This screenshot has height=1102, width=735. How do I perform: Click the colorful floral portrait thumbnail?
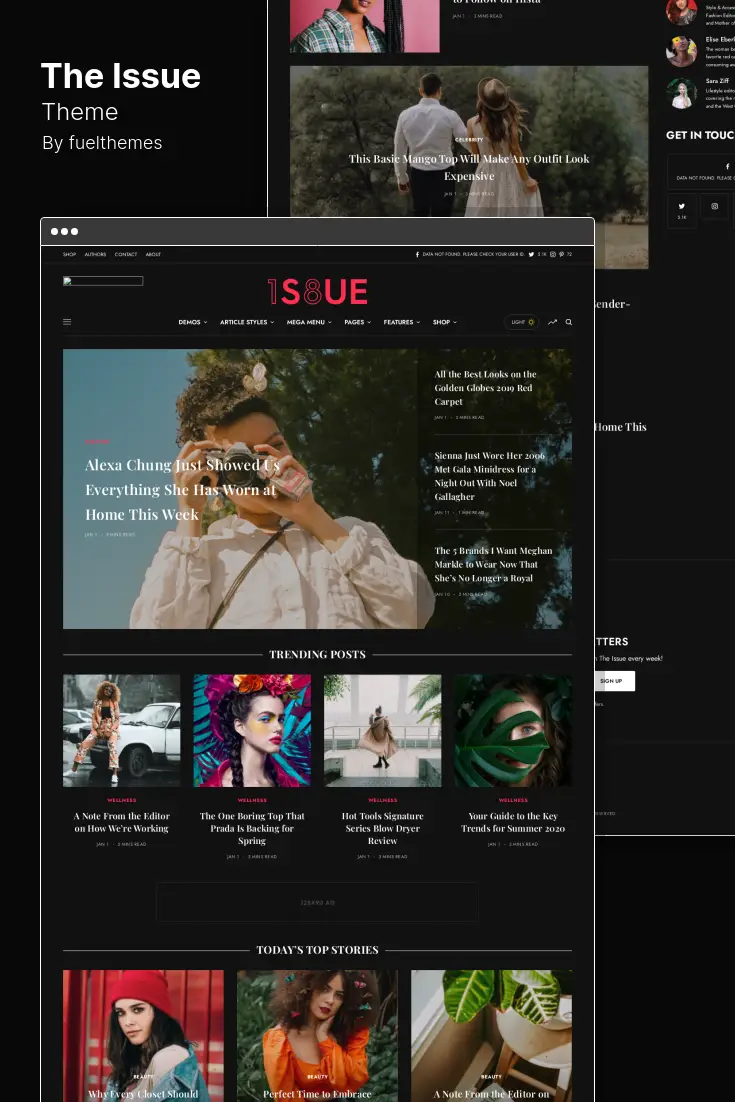252,730
